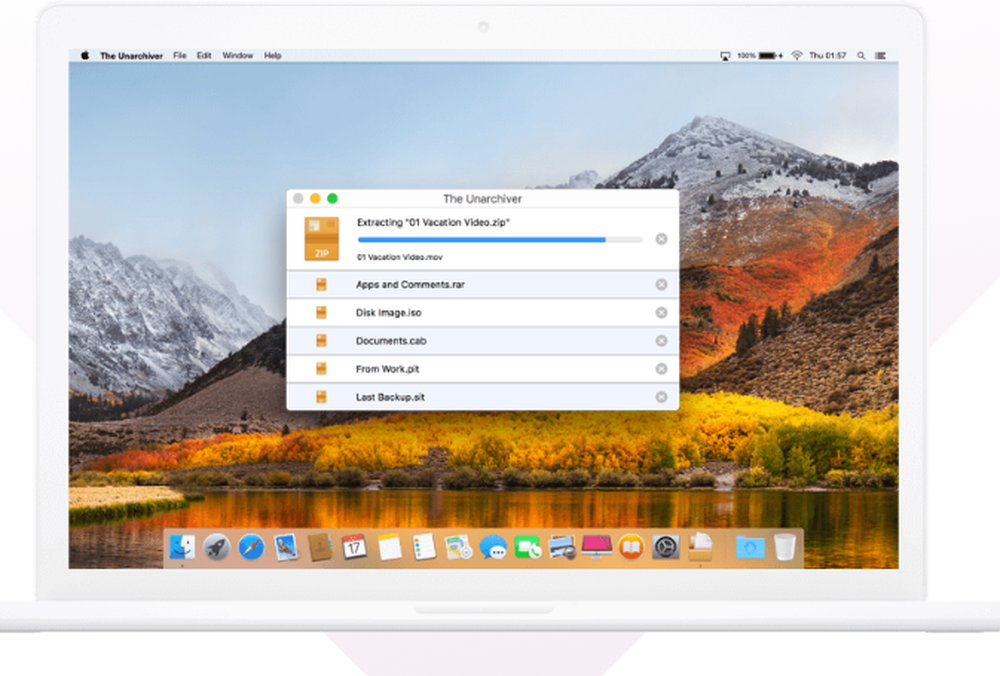Cancel extraction of 01 Vacation Video.zip
The image size is (1000, 676).
pyautogui.click(x=661, y=239)
